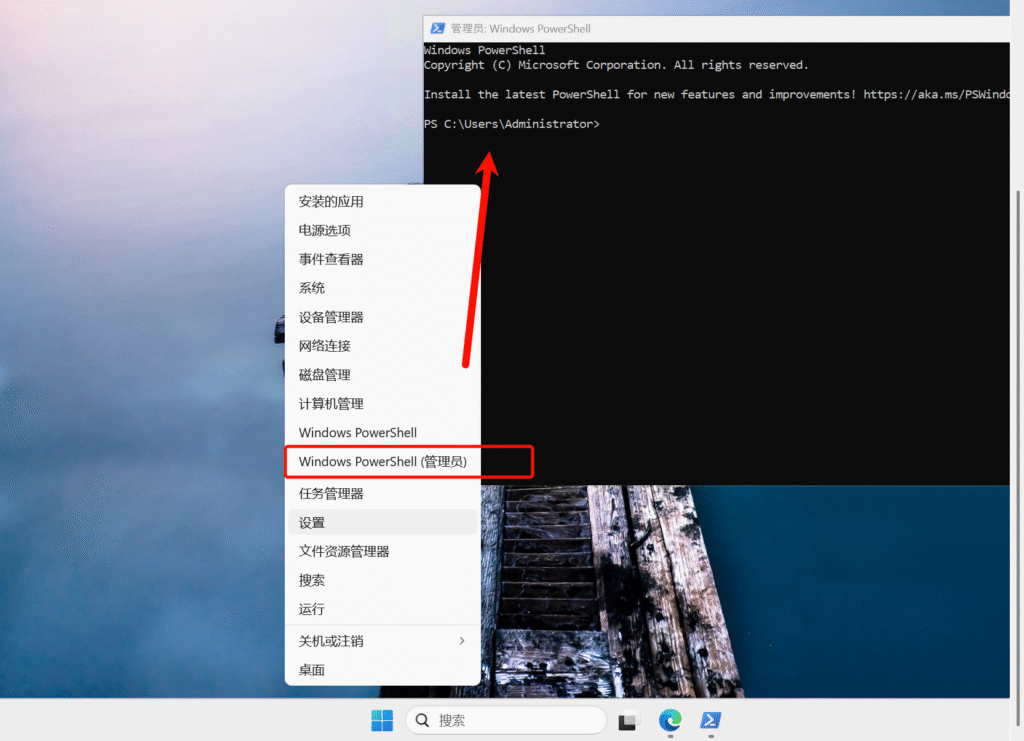The width and height of the screenshot is (1024, 741).
Task: Open 安装的应用 from the context menu
Action: (x=331, y=201)
